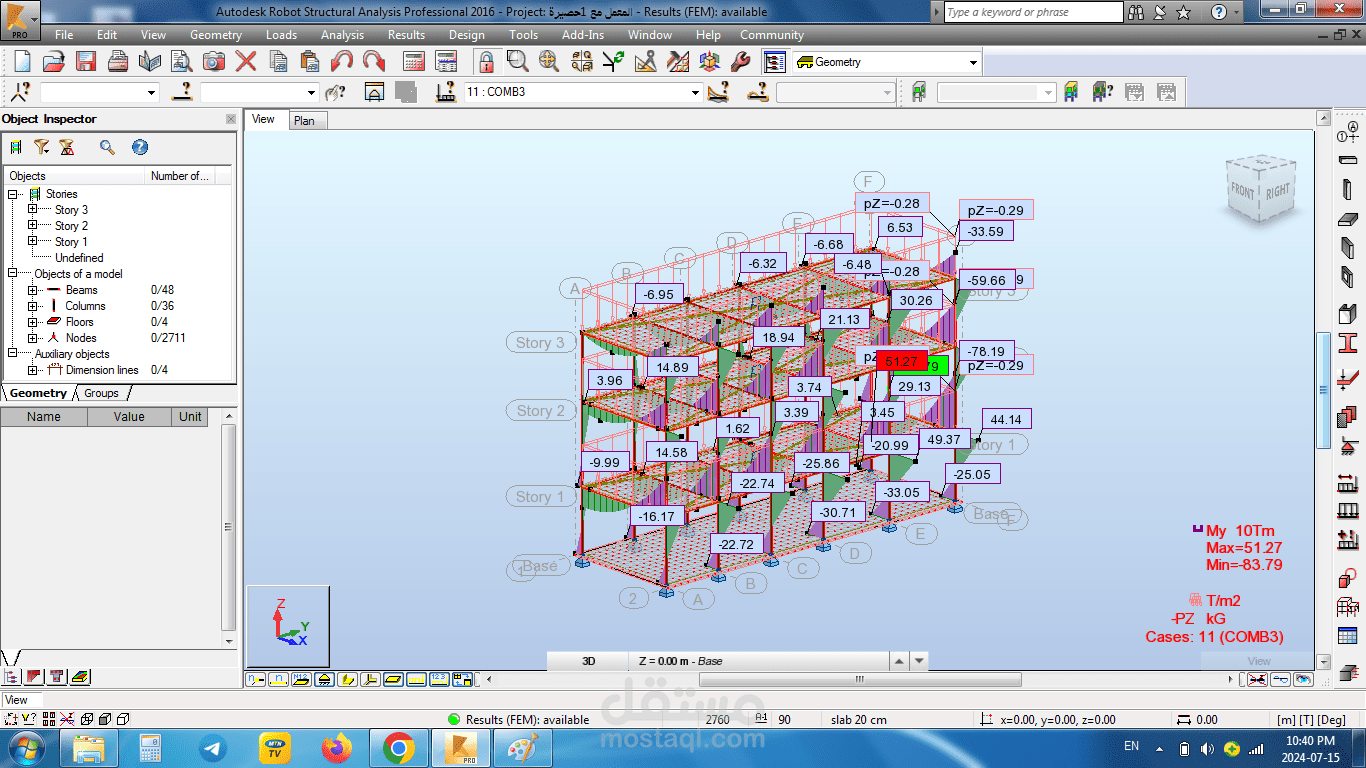Viewport: 1366px width, 768px height.
Task: Open the Analysis menu
Action: (x=342, y=35)
